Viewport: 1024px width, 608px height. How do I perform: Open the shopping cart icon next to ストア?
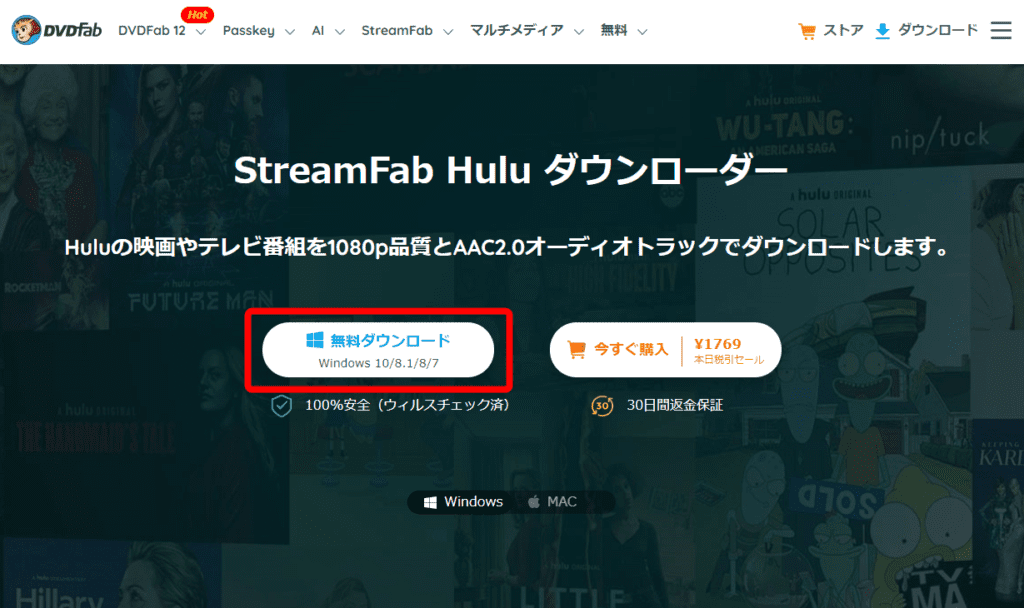coord(806,30)
